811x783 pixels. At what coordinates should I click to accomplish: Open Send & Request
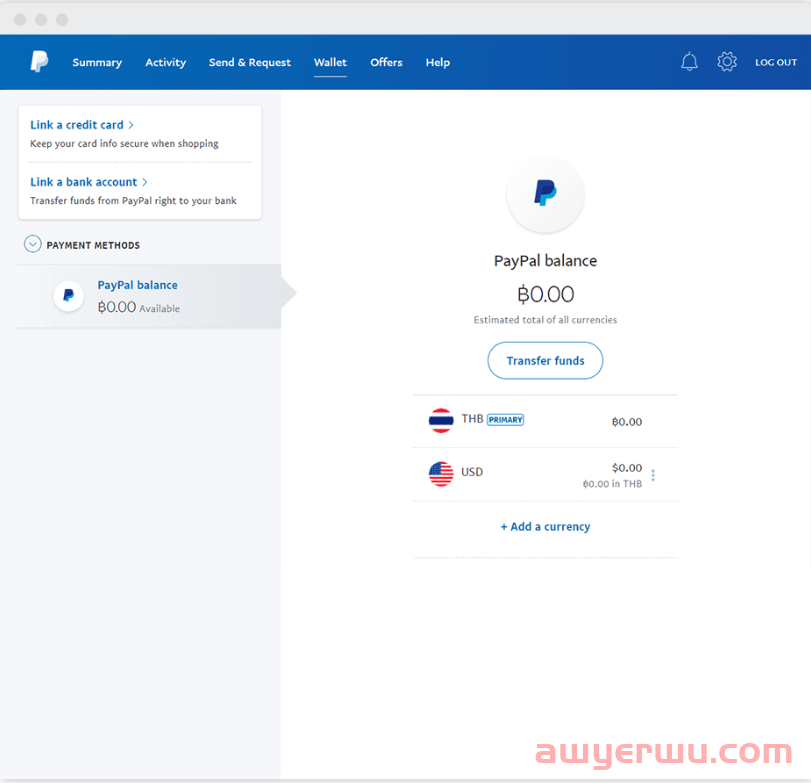tap(250, 63)
